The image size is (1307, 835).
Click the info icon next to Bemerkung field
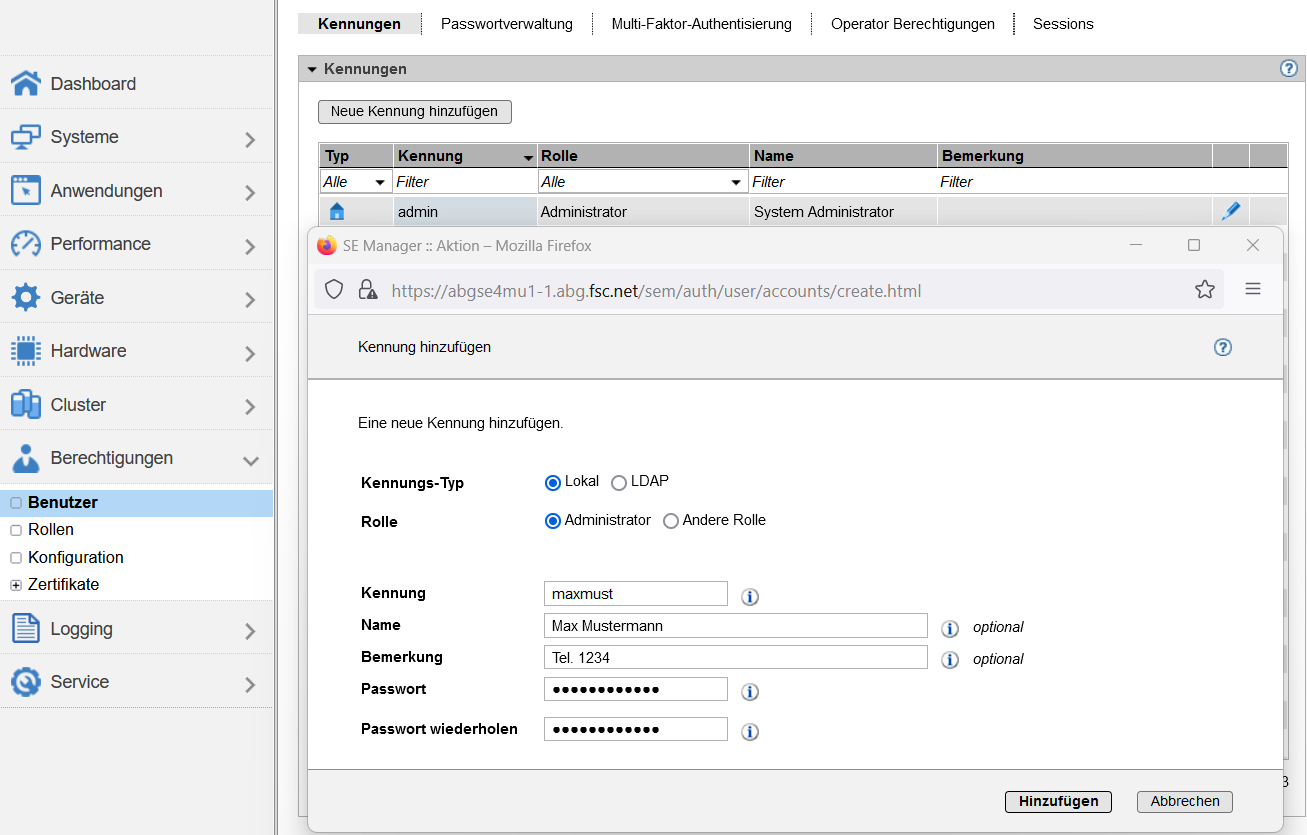pos(950,660)
